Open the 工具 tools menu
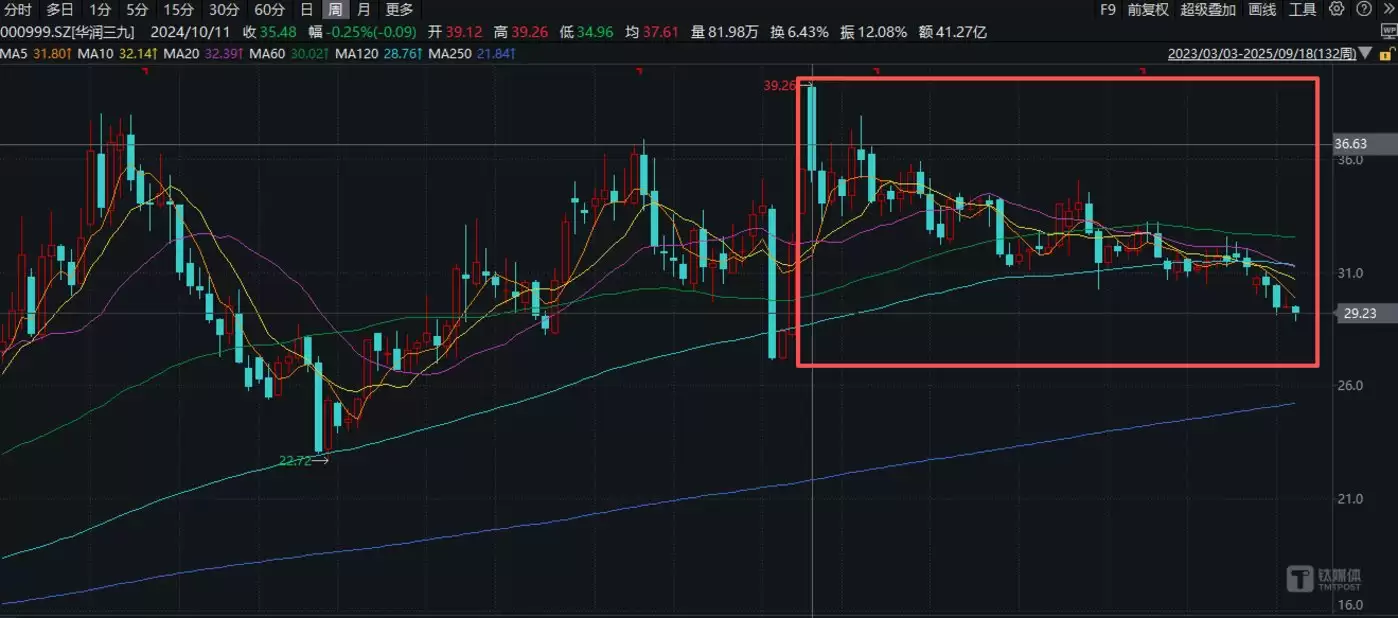The width and height of the screenshot is (1398, 618). pos(1302,9)
